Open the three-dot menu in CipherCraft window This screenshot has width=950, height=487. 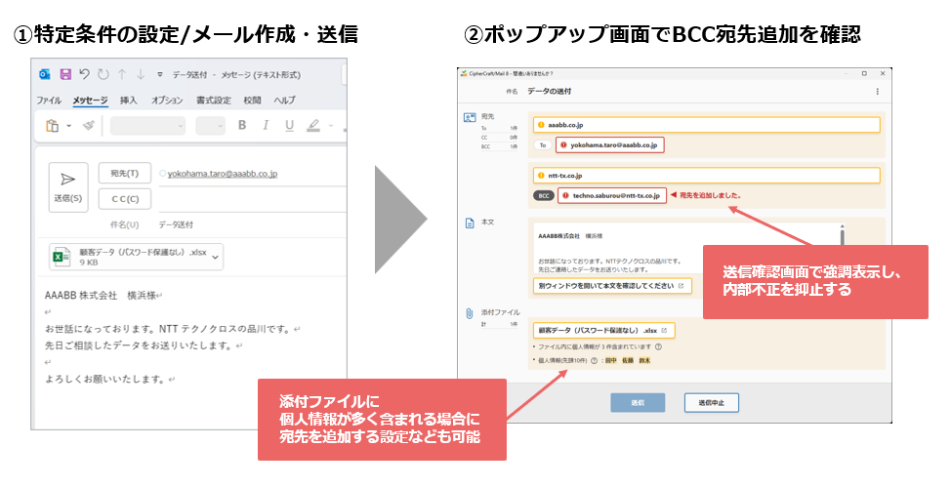coord(877,91)
